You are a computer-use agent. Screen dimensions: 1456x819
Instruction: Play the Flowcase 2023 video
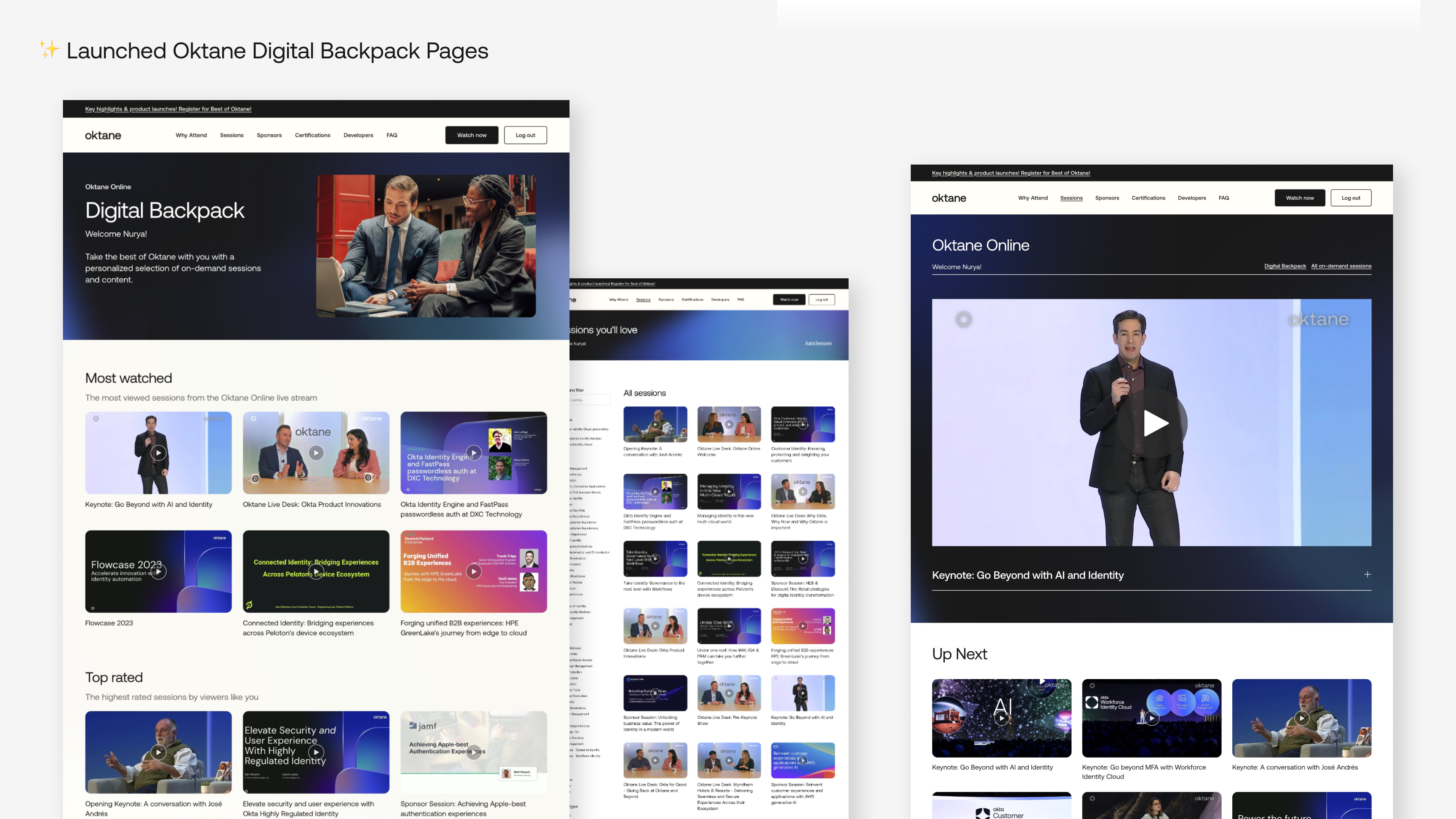[158, 571]
